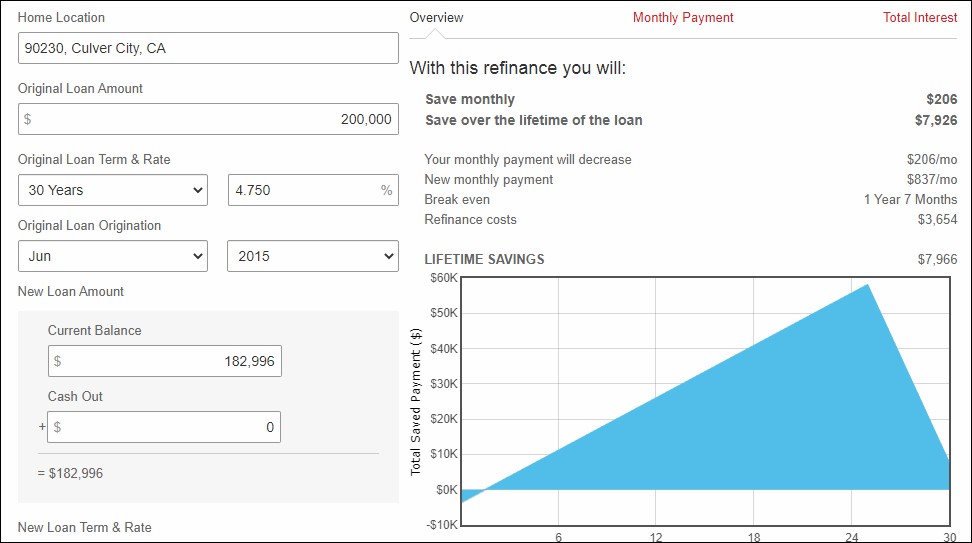
Task: Click the dollar sign in Cash Out field
Action: point(58,427)
